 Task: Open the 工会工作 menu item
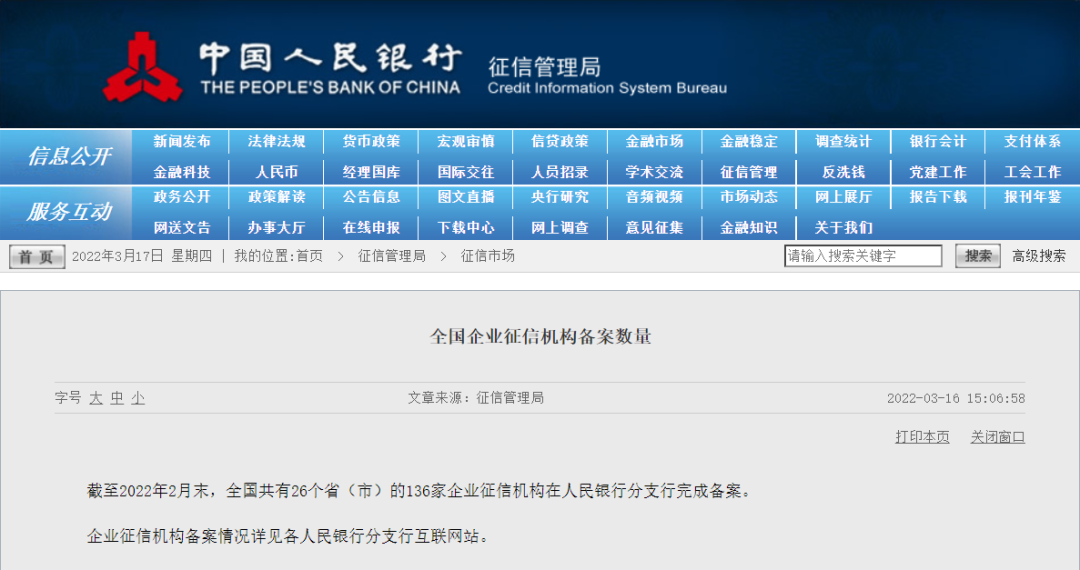point(1032,172)
